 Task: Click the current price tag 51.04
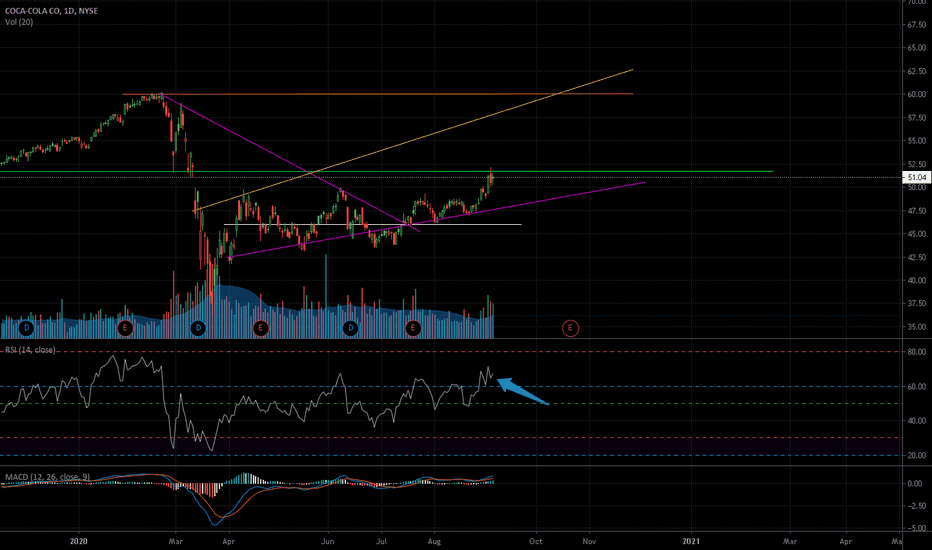click(916, 177)
